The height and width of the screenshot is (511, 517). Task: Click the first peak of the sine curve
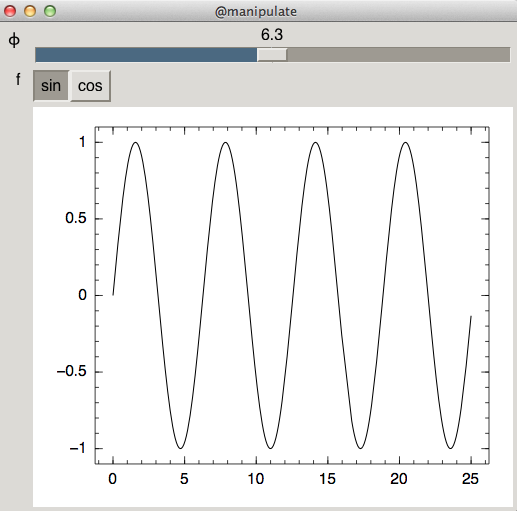135,143
